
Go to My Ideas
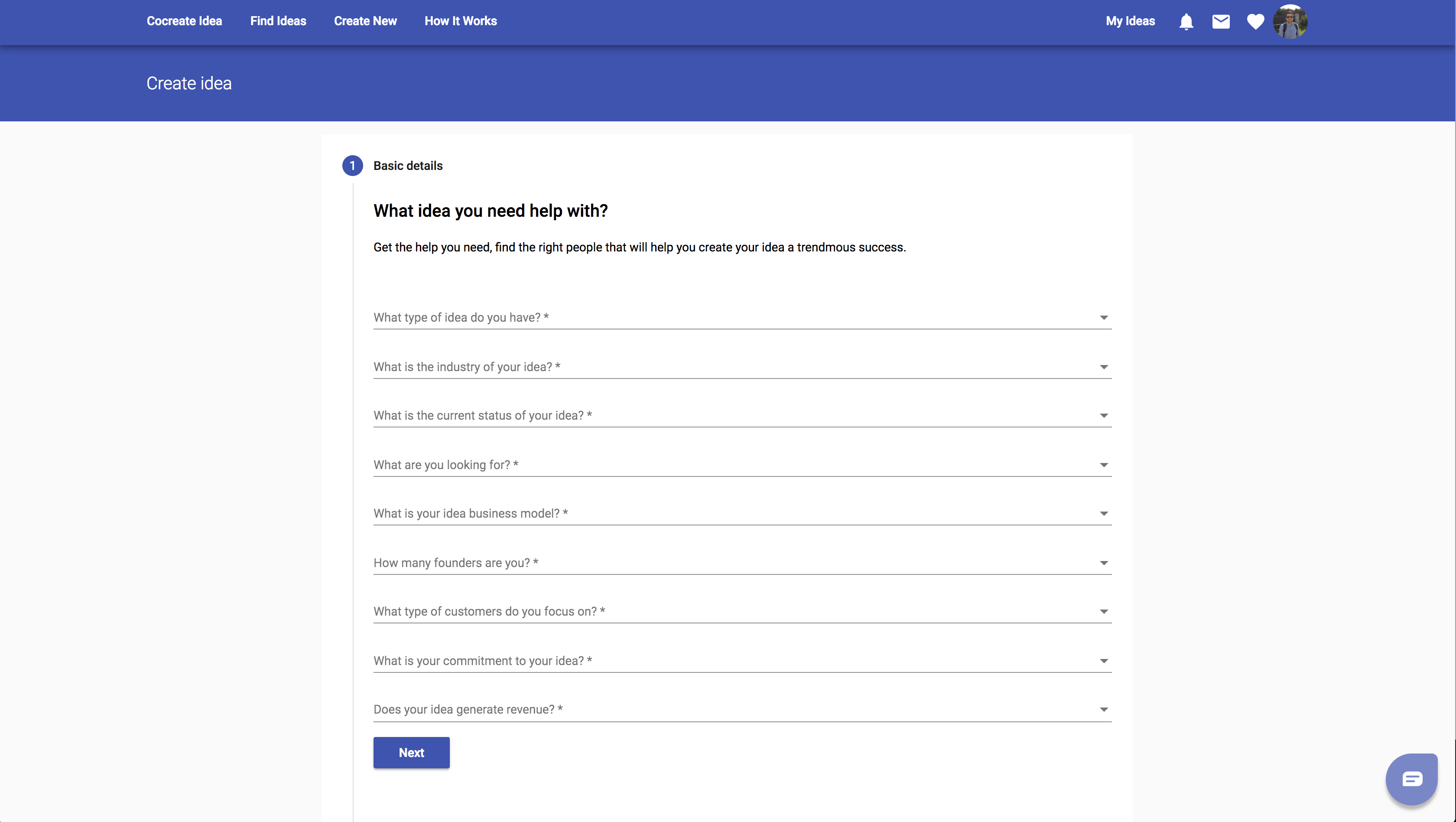point(1129,21)
